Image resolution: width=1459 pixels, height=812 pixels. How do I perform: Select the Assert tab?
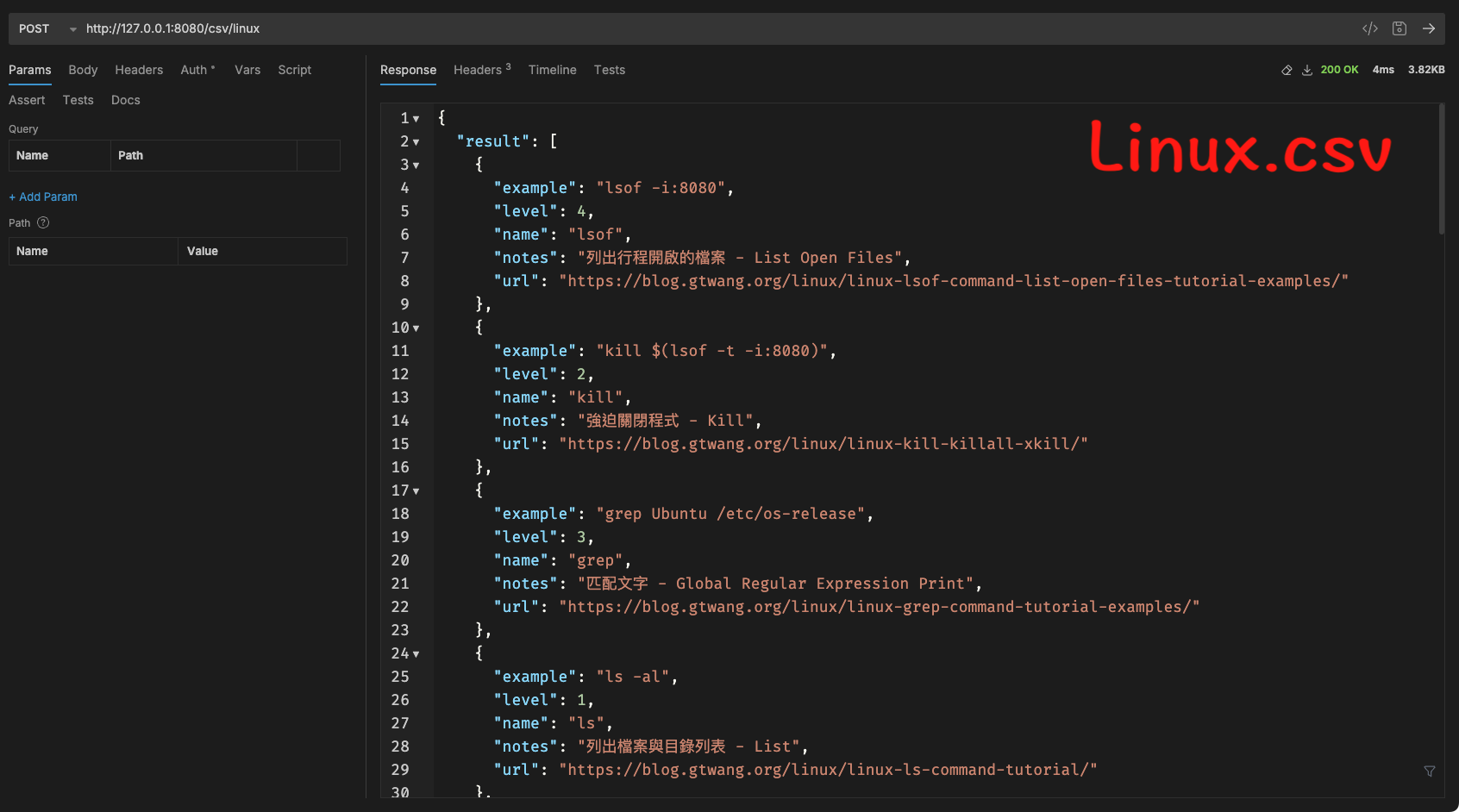(27, 100)
